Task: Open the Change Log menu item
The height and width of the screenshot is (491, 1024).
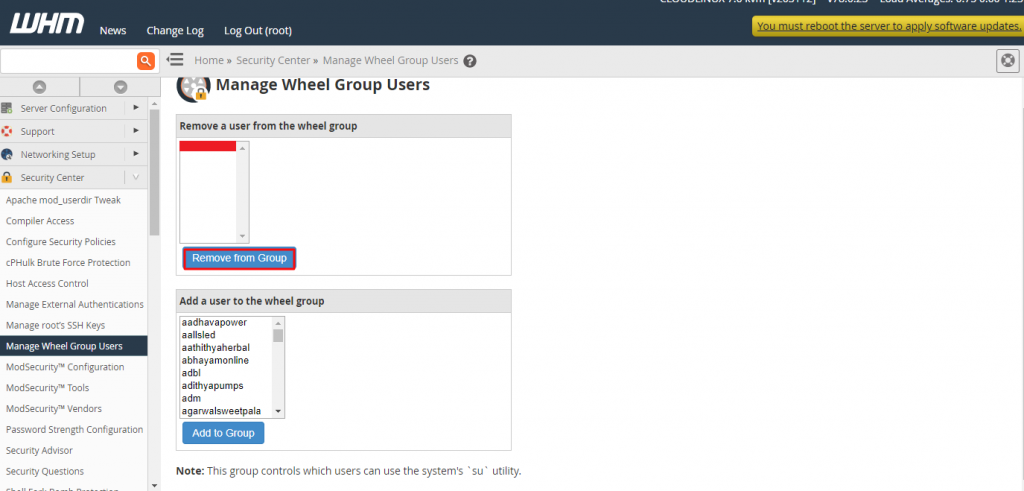Action: (x=174, y=31)
